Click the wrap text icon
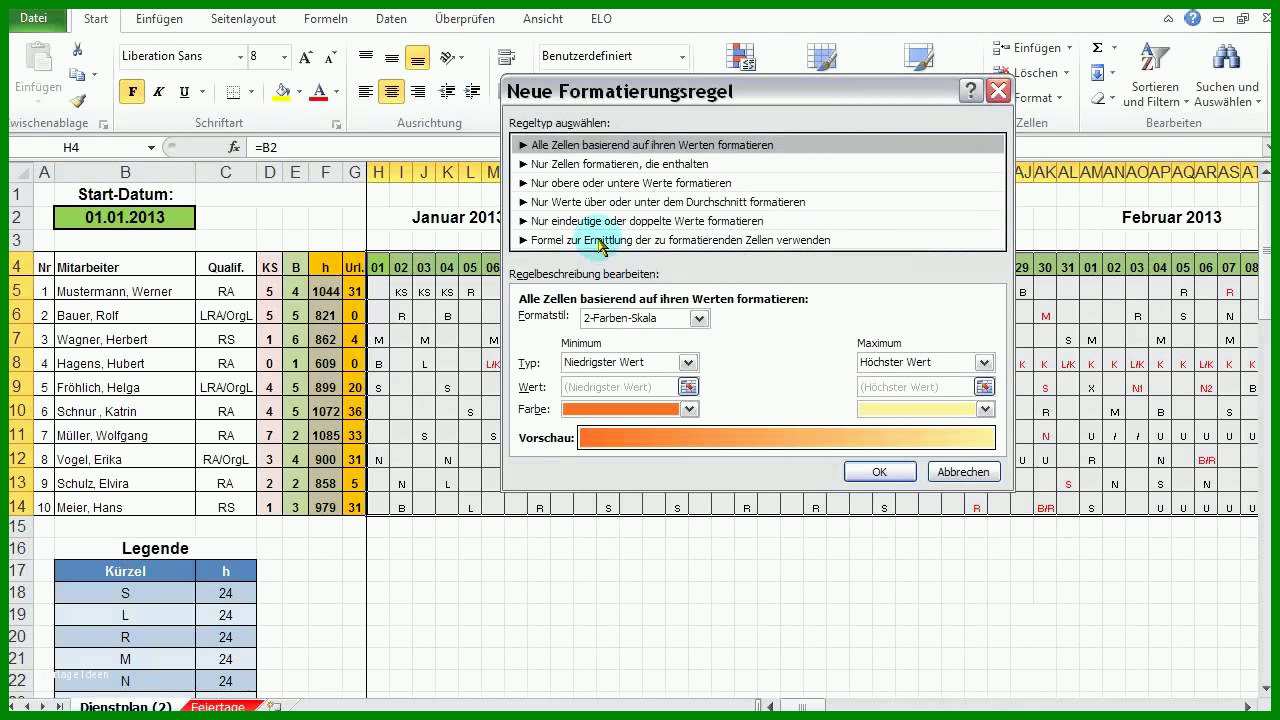This screenshot has width=1280, height=720. (506, 57)
